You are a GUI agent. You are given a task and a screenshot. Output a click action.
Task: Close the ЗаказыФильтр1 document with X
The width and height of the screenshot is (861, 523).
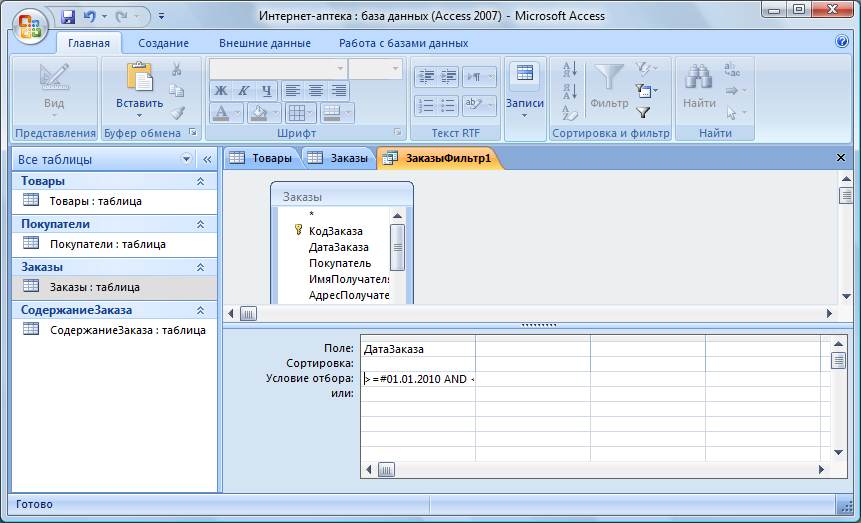(840, 158)
